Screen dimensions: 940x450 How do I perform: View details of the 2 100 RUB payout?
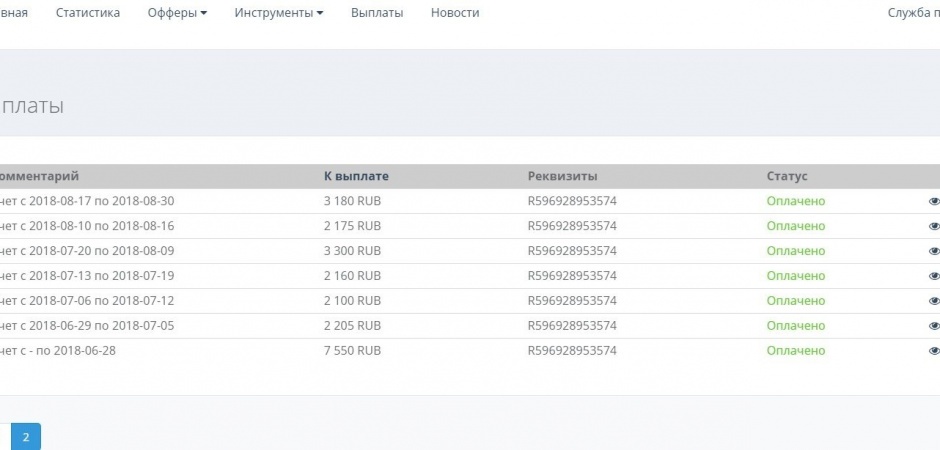pyautogui.click(x=934, y=301)
